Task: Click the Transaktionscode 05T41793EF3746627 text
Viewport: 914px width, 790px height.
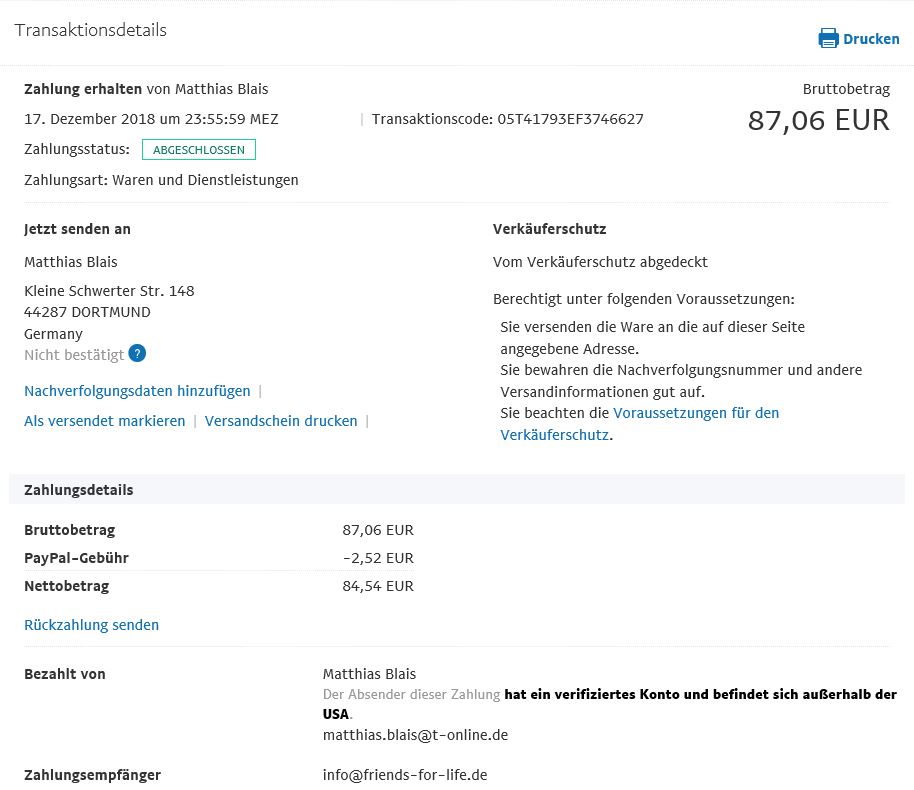Action: coord(508,119)
